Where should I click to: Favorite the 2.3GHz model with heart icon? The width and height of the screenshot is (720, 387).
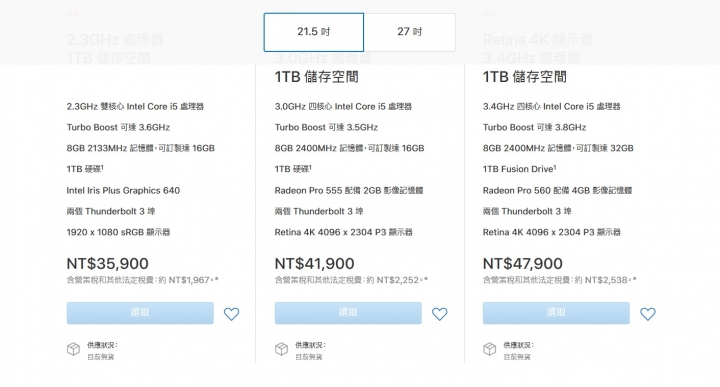point(231,314)
